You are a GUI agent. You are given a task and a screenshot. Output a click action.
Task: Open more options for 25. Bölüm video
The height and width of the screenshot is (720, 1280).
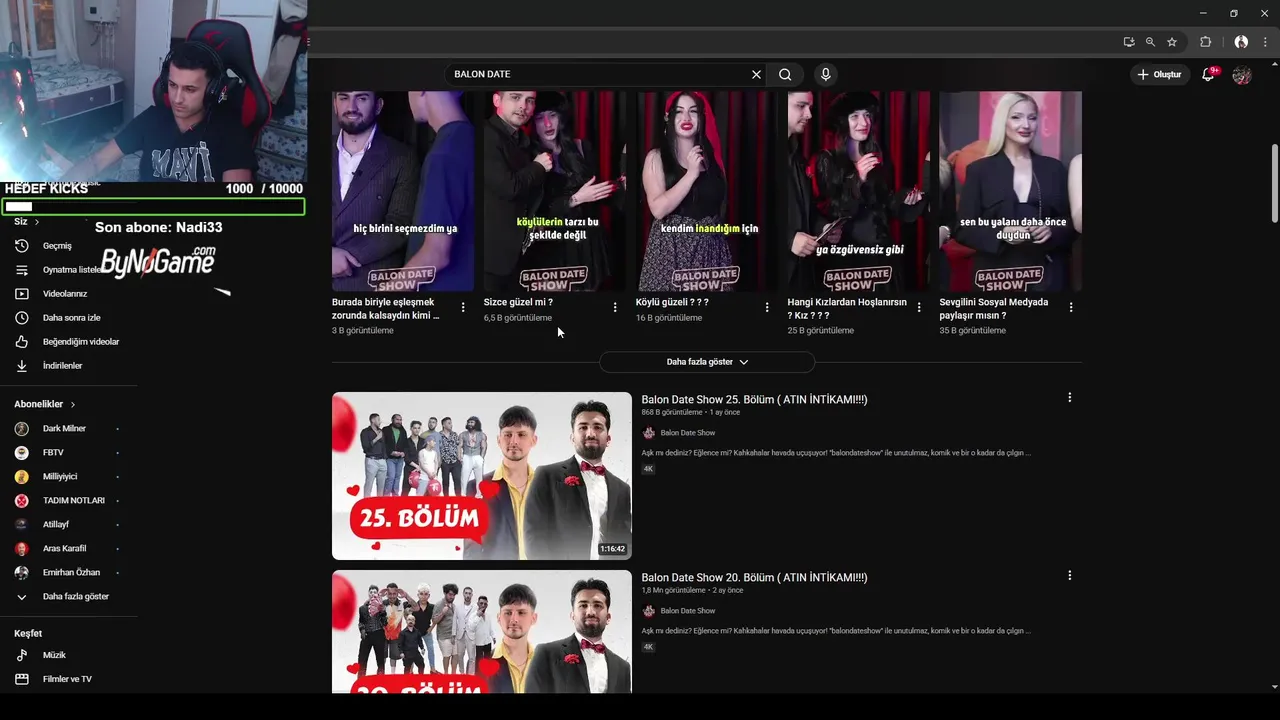1069,398
